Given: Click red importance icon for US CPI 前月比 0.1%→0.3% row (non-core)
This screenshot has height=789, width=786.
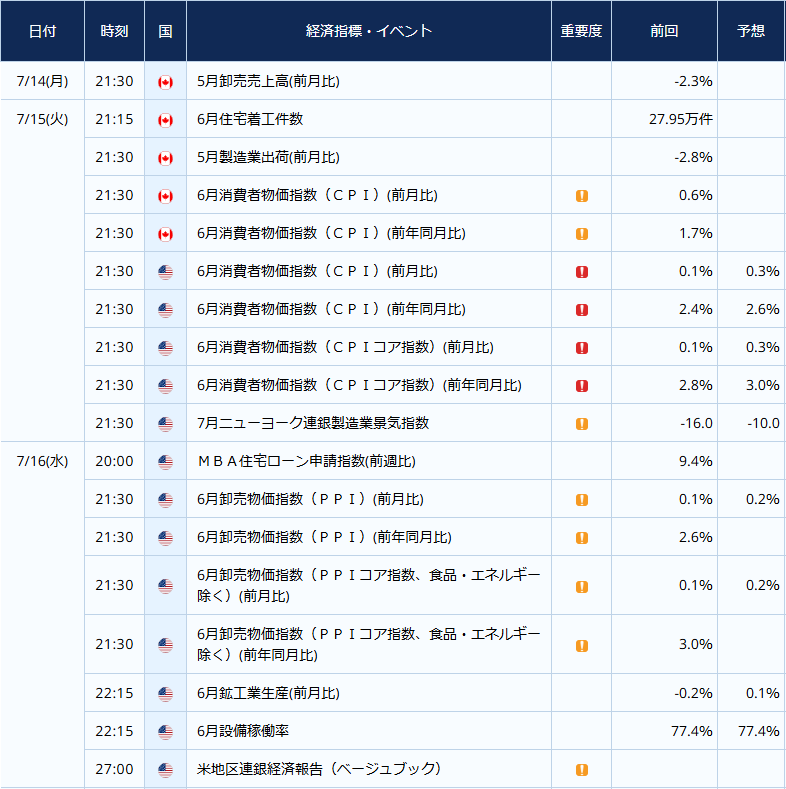Looking at the screenshot, I should click(x=582, y=272).
